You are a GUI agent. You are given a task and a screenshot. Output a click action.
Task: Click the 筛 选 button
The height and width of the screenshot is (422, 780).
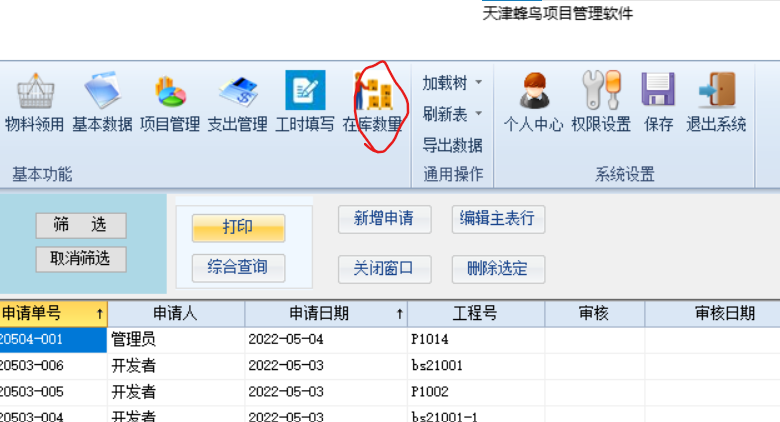coord(81,225)
